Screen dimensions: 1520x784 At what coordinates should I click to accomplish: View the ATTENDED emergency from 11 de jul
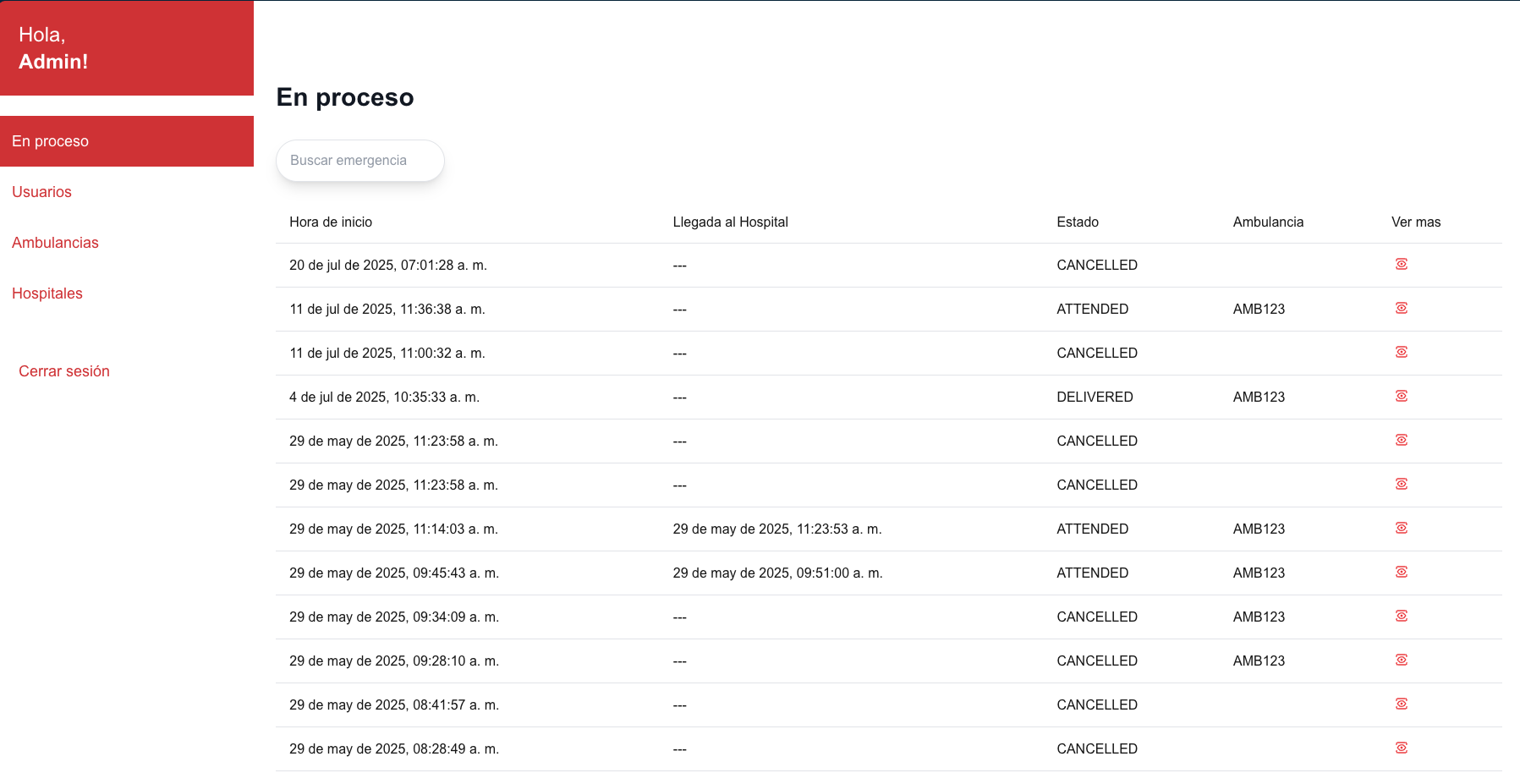1402,308
